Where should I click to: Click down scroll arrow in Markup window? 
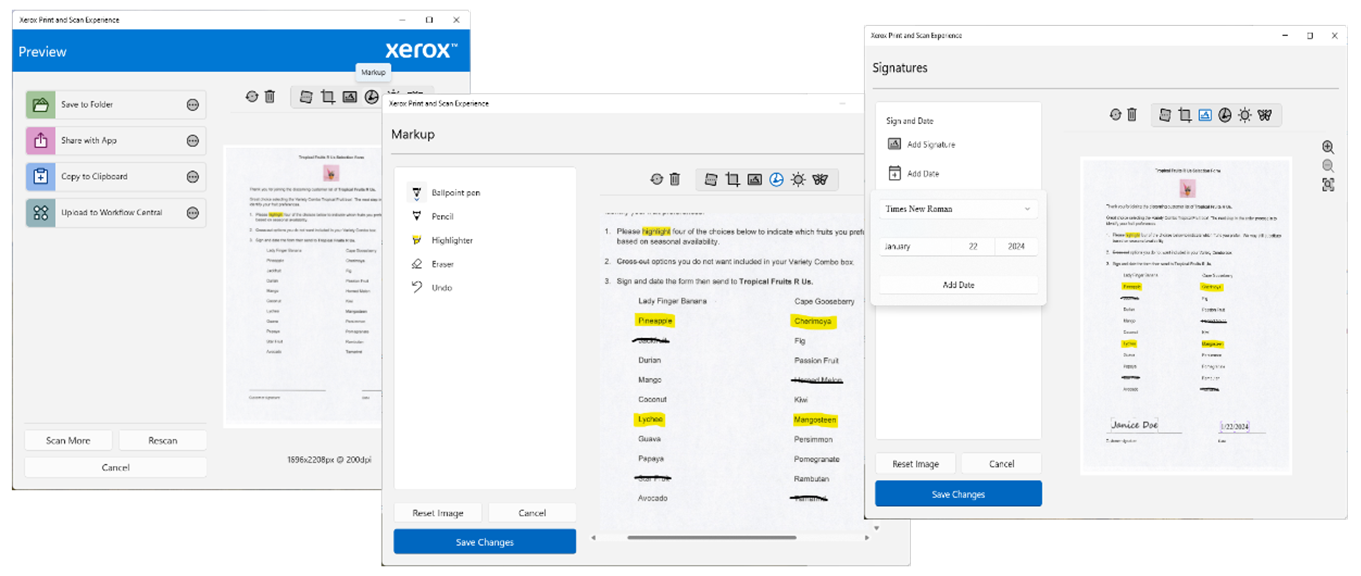pos(877,528)
